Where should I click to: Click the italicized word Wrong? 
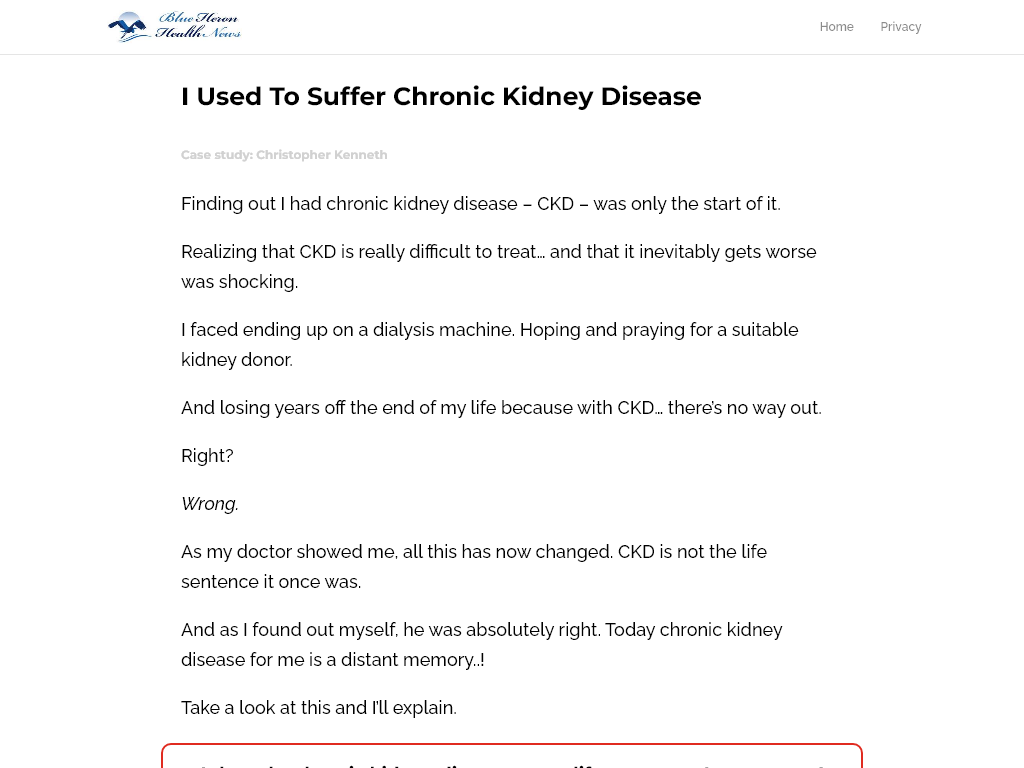[208, 503]
